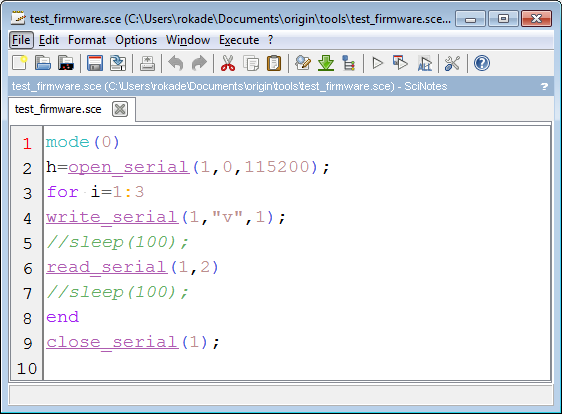Open the Format menu
The height and width of the screenshot is (414, 562).
coord(87,40)
